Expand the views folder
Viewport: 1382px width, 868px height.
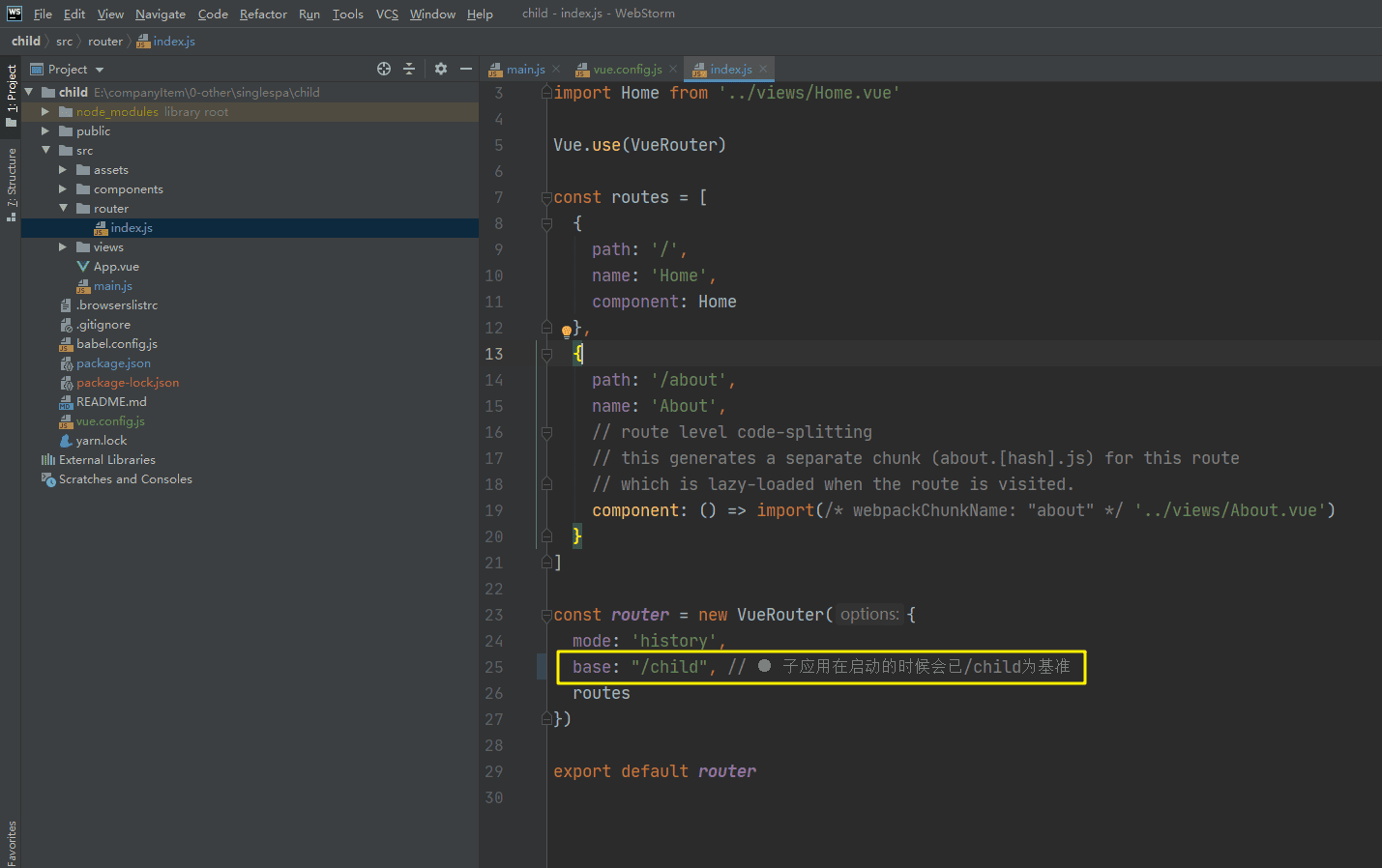pyautogui.click(x=63, y=247)
